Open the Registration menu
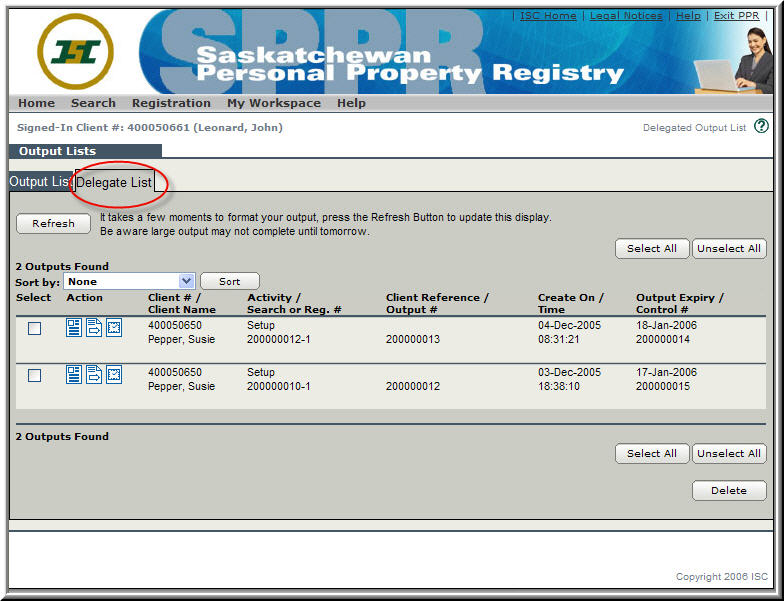784x601 pixels. point(172,103)
